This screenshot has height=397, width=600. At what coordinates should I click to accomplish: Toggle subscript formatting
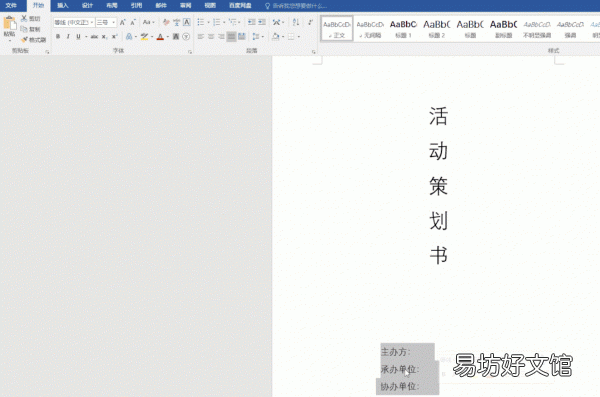pyautogui.click(x=104, y=37)
